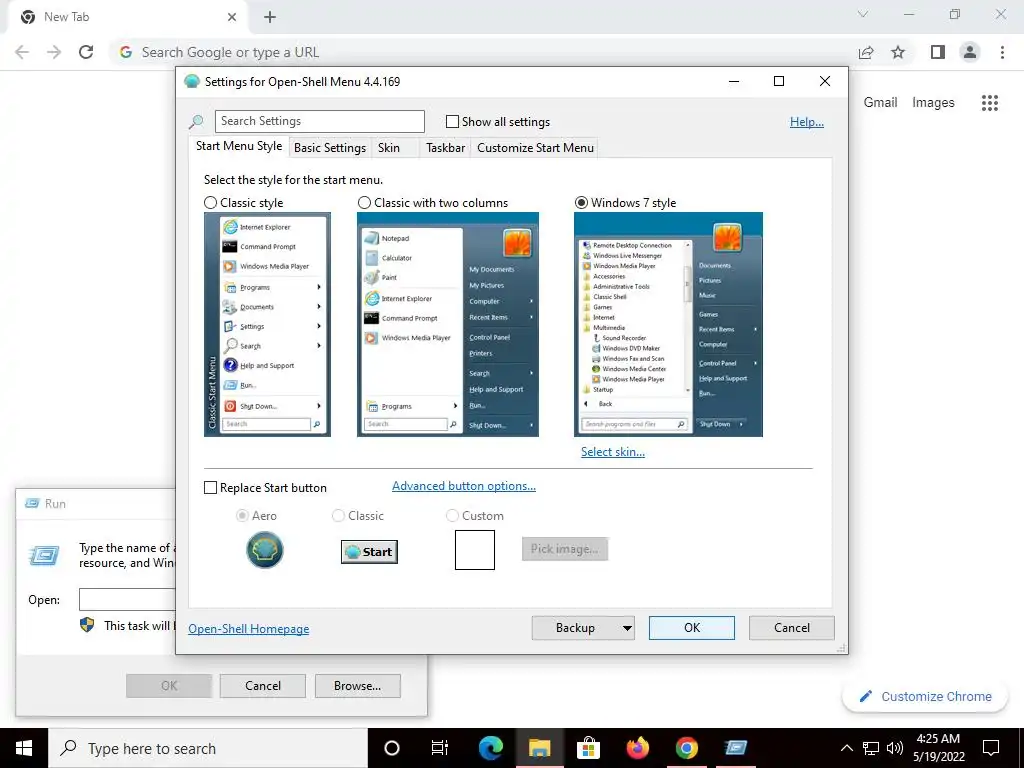Screen dimensions: 1024x768
Task: Expand the Backup button dropdown arrow
Action: pos(627,628)
